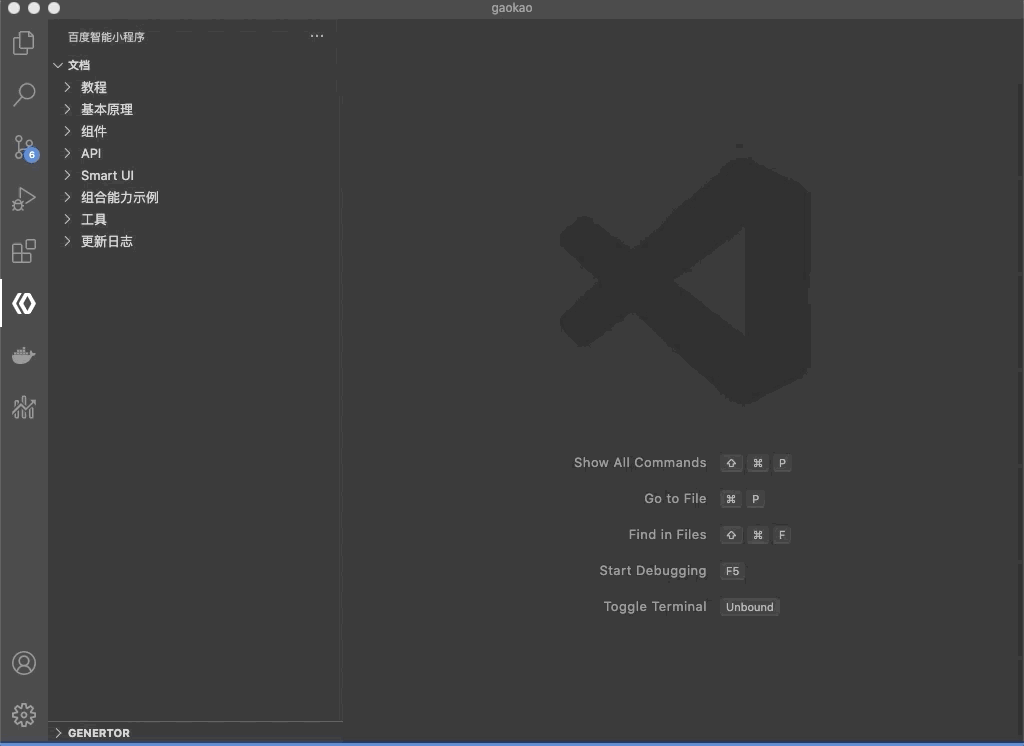The width and height of the screenshot is (1024, 746).
Task: Click the F5 key badge
Action: 732,571
